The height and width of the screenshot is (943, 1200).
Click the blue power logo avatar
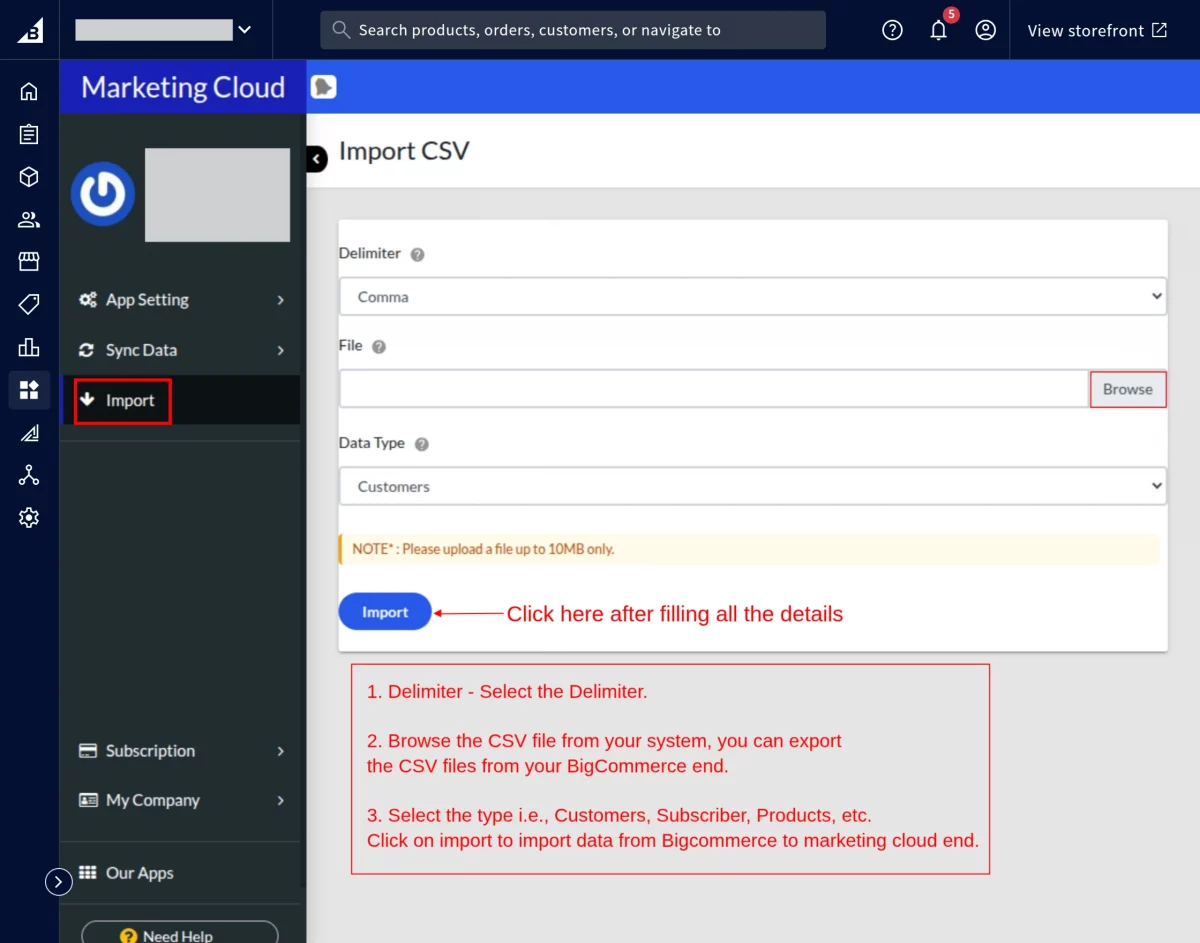[x=103, y=194]
